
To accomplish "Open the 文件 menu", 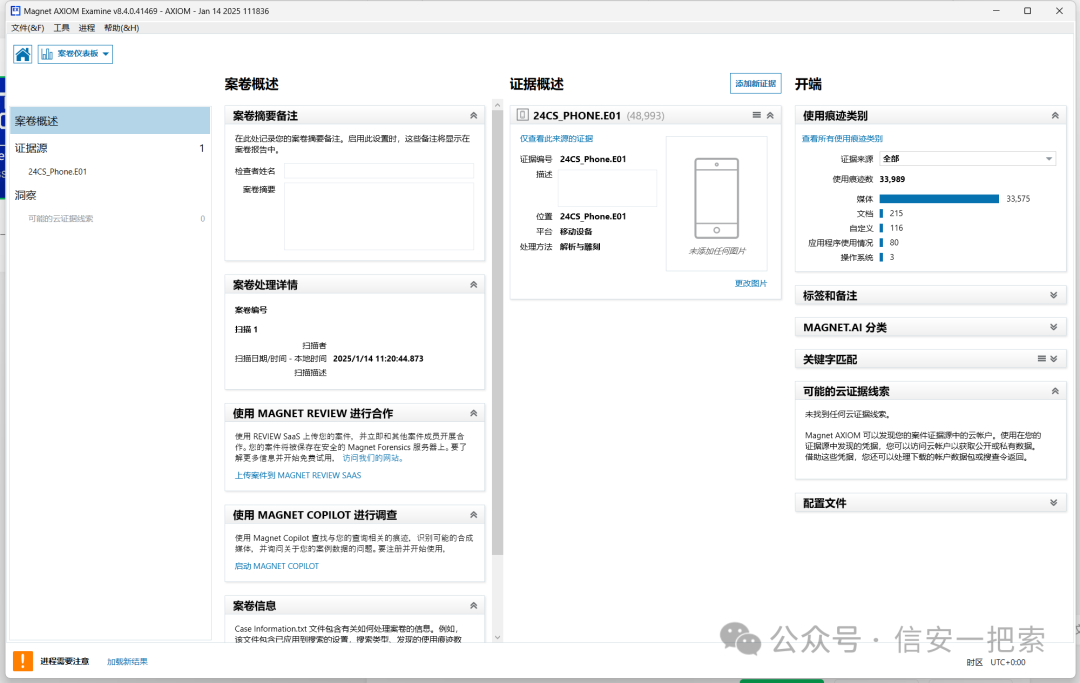I will click(28, 28).
